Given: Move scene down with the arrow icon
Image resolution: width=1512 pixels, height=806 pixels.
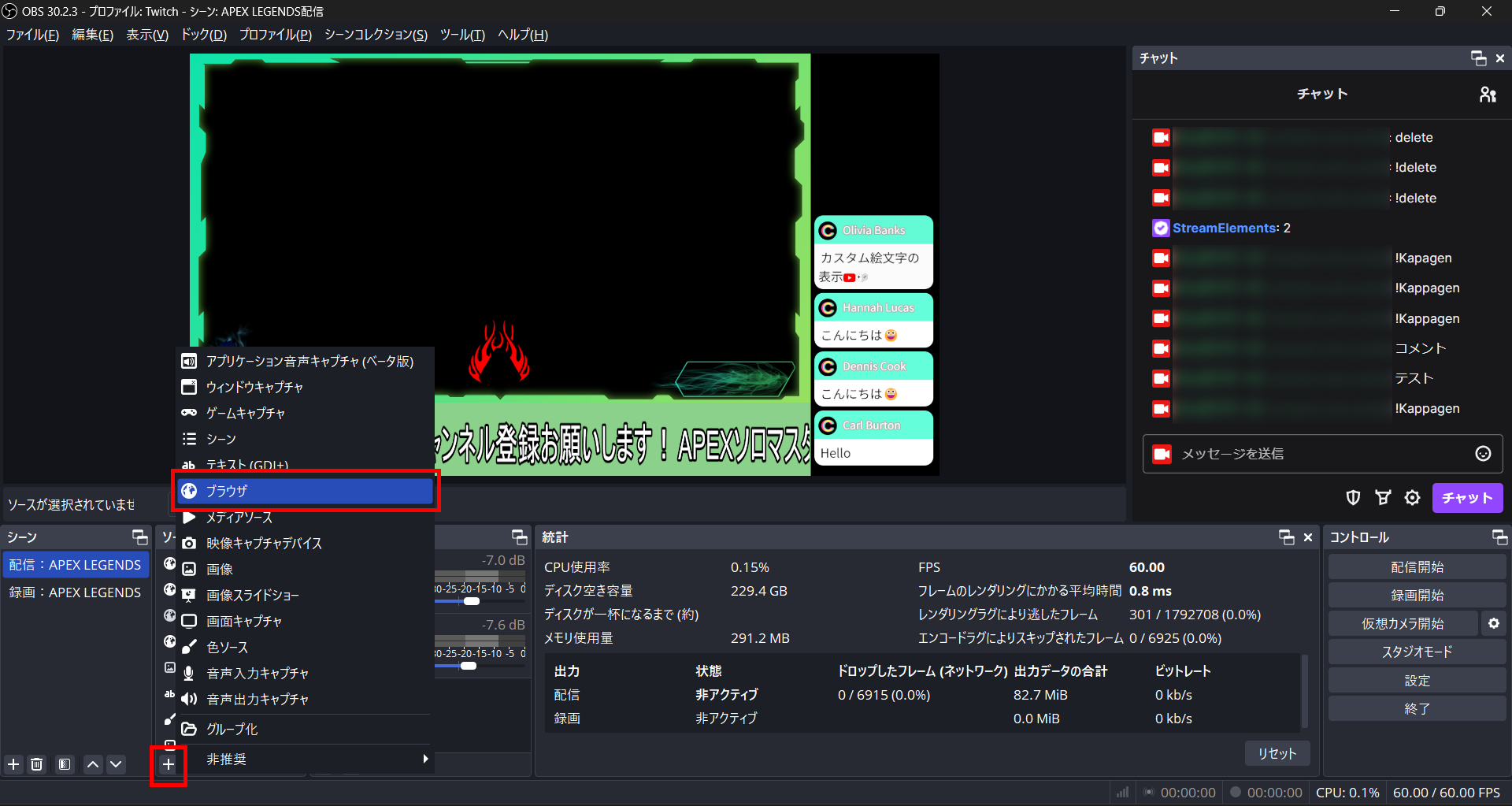Looking at the screenshot, I should 116,764.
